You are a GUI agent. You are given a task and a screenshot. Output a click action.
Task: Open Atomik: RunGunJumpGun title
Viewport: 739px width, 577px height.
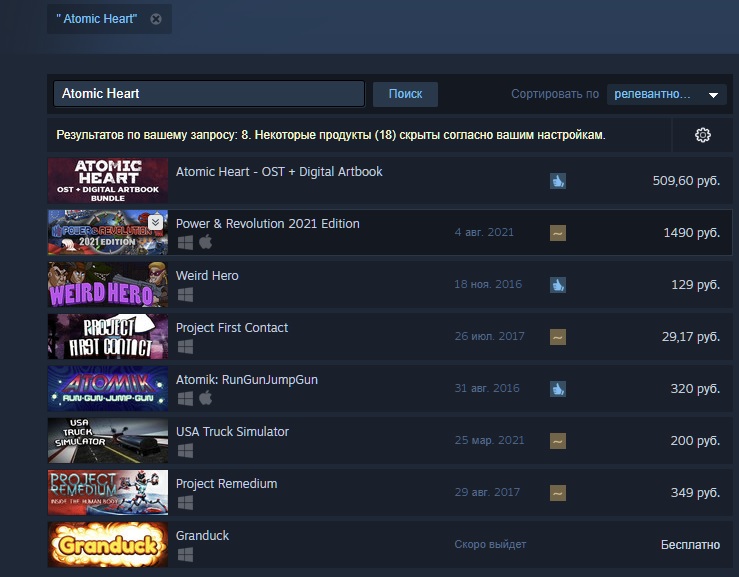click(247, 379)
